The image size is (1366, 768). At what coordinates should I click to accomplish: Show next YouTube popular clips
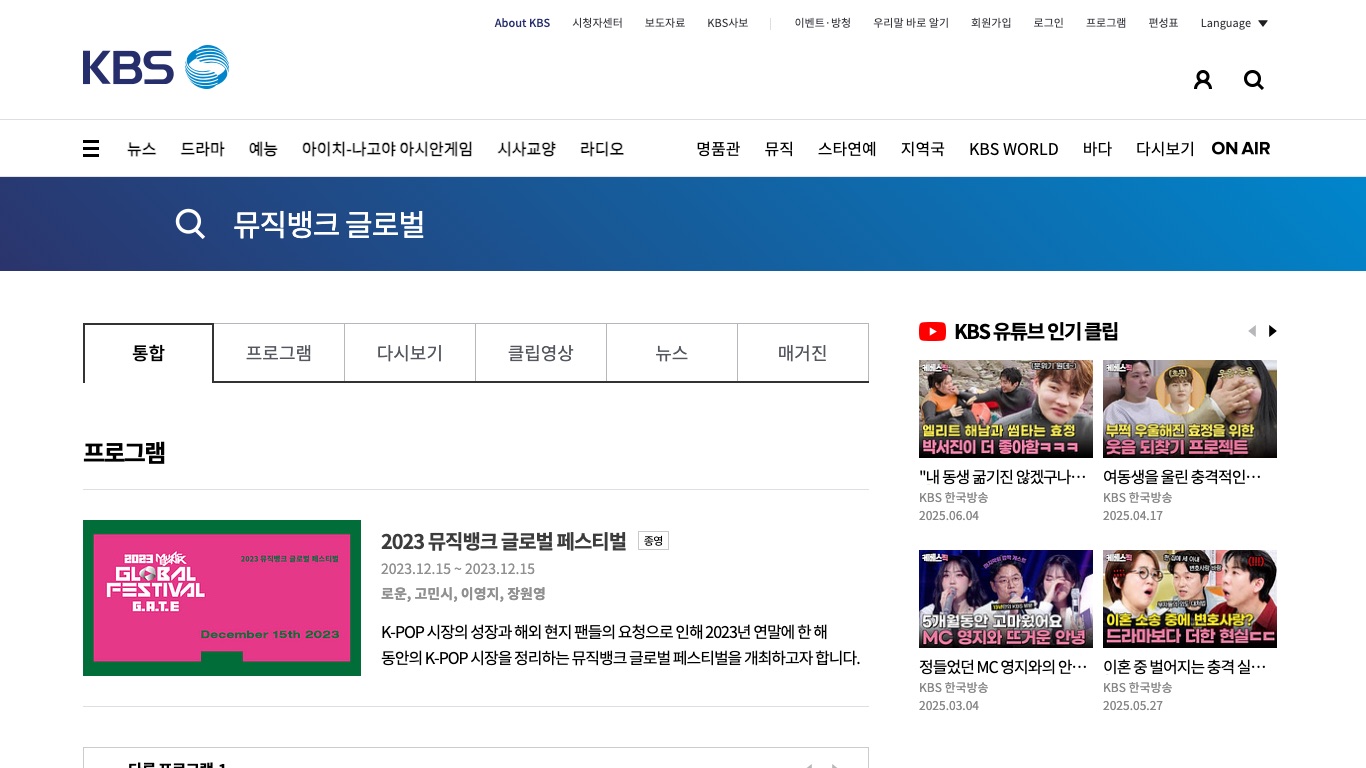[x=1273, y=331]
